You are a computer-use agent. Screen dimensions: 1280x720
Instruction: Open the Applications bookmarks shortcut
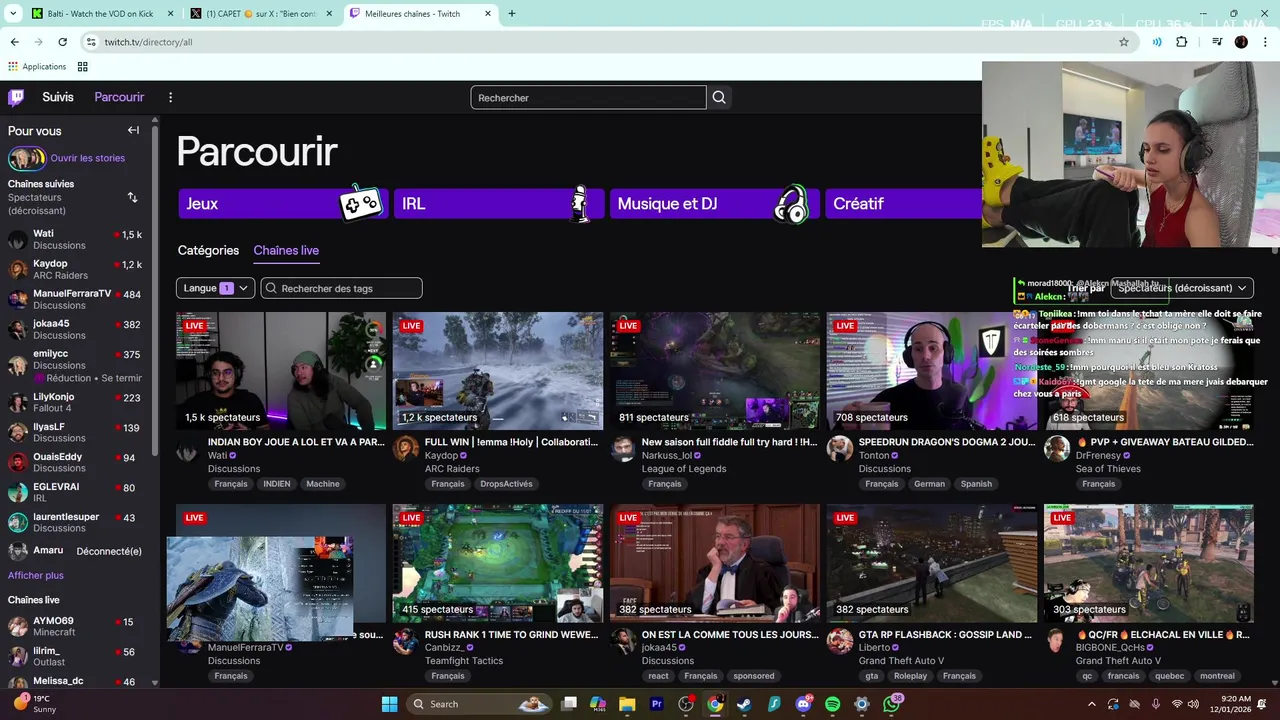point(37,67)
